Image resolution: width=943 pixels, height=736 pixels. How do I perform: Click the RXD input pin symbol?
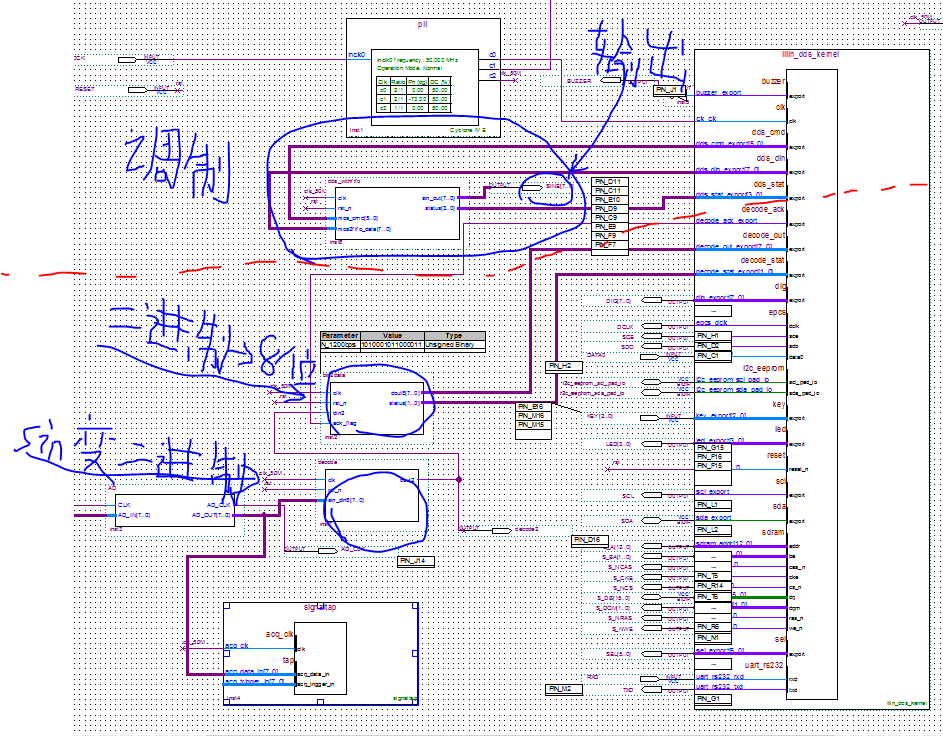click(x=651, y=679)
